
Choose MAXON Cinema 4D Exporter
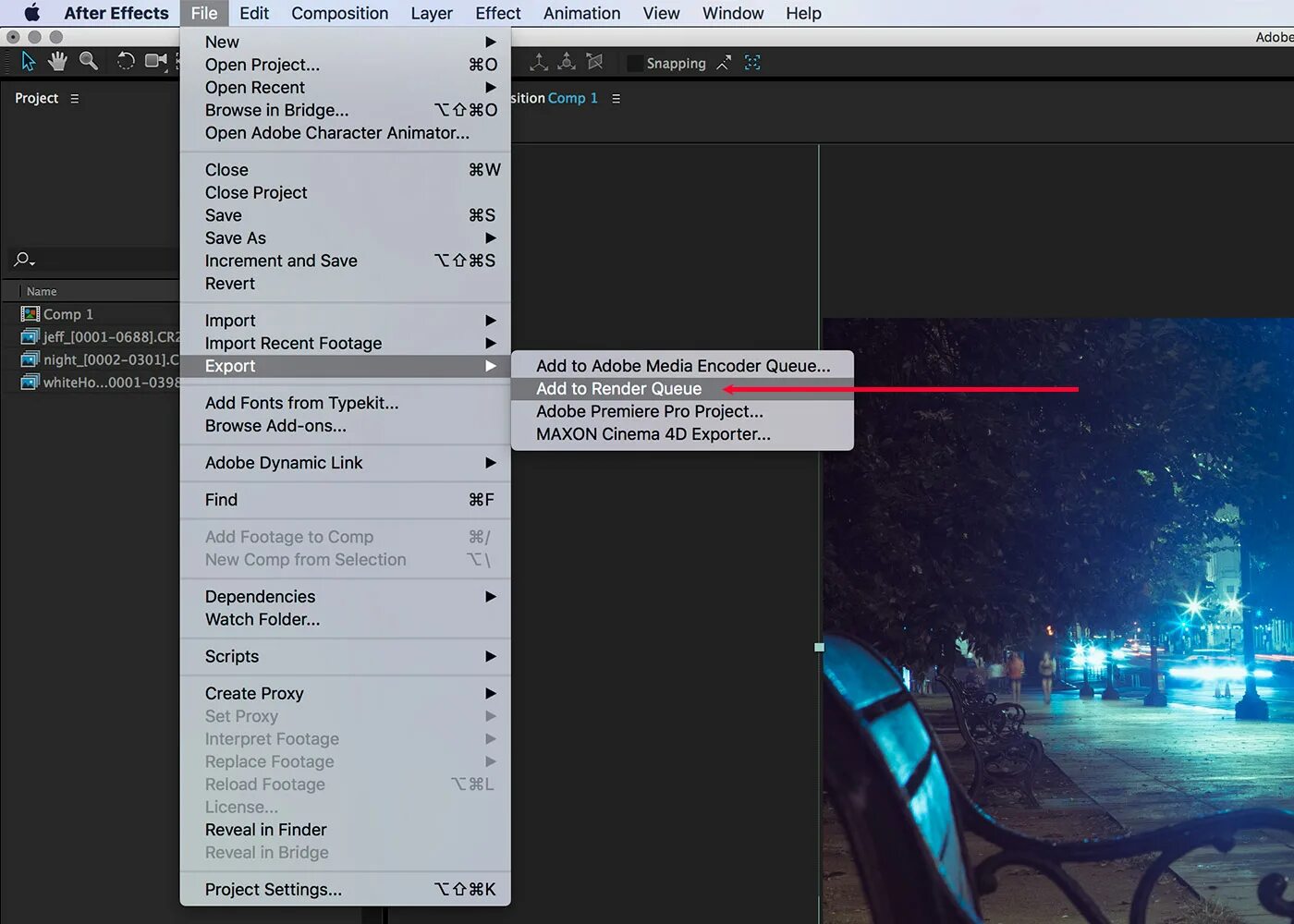pyautogui.click(x=682, y=434)
